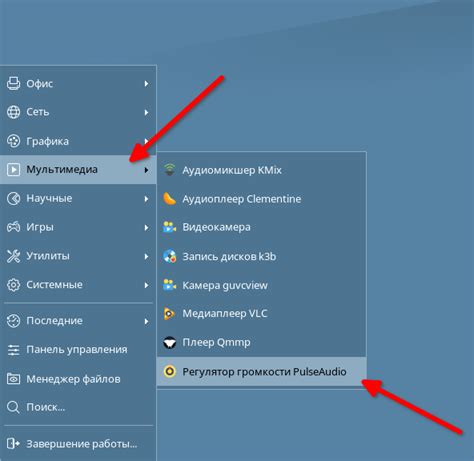
Task: Click the globe icon beside Сеть
Action: 13,112
